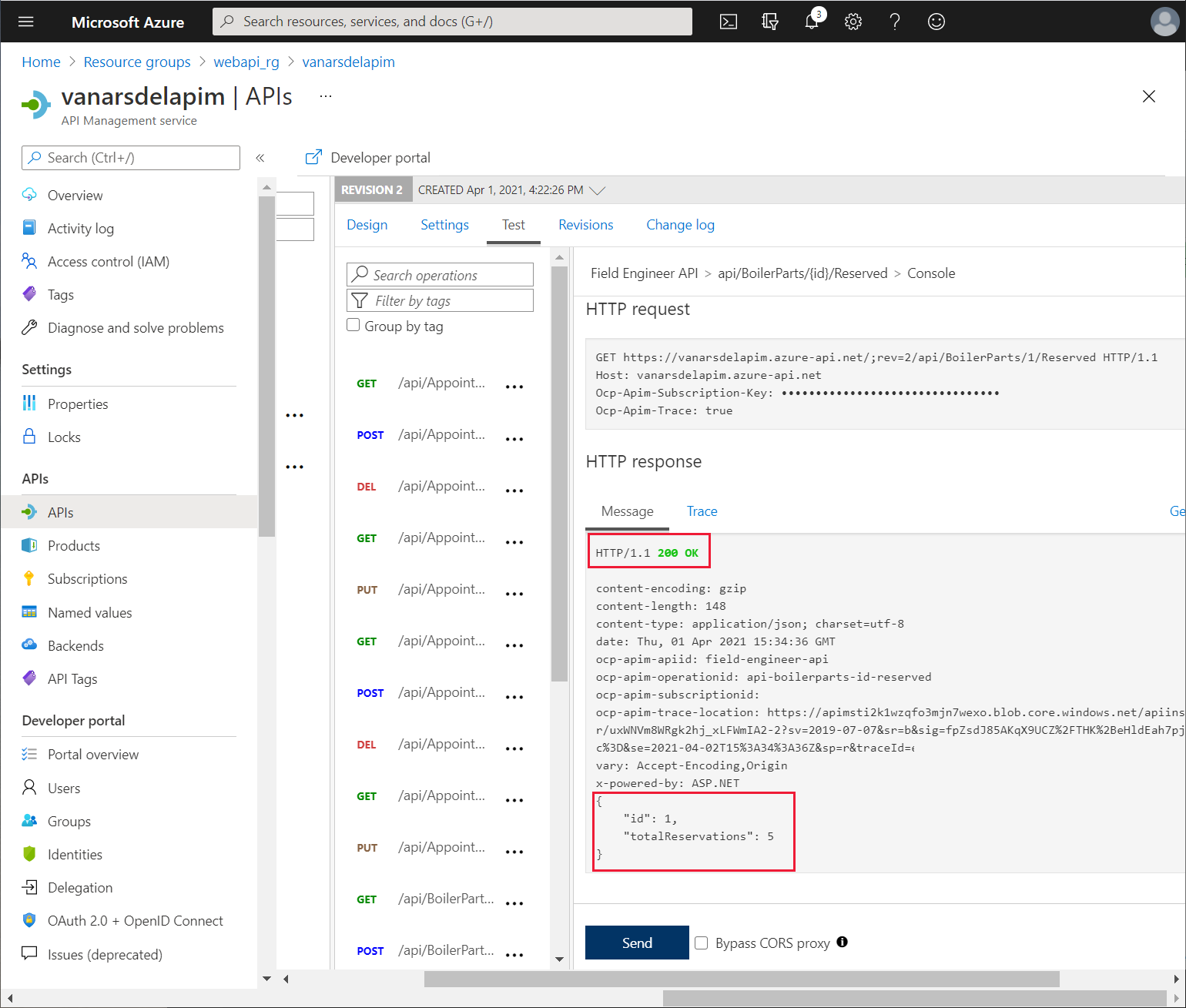1186x1008 pixels.
Task: Click the Groups icon
Action: tap(29, 821)
